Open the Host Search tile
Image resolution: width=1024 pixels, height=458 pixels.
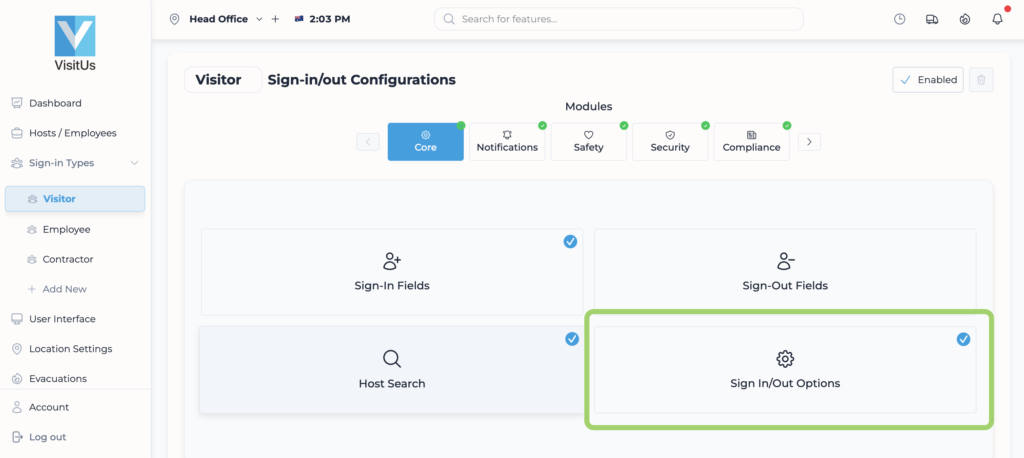coord(391,369)
